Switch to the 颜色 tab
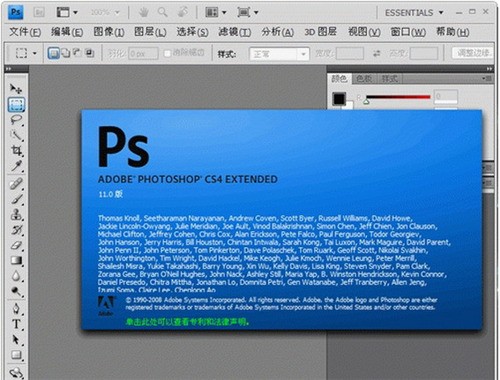The width and height of the screenshot is (500, 380). point(339,79)
